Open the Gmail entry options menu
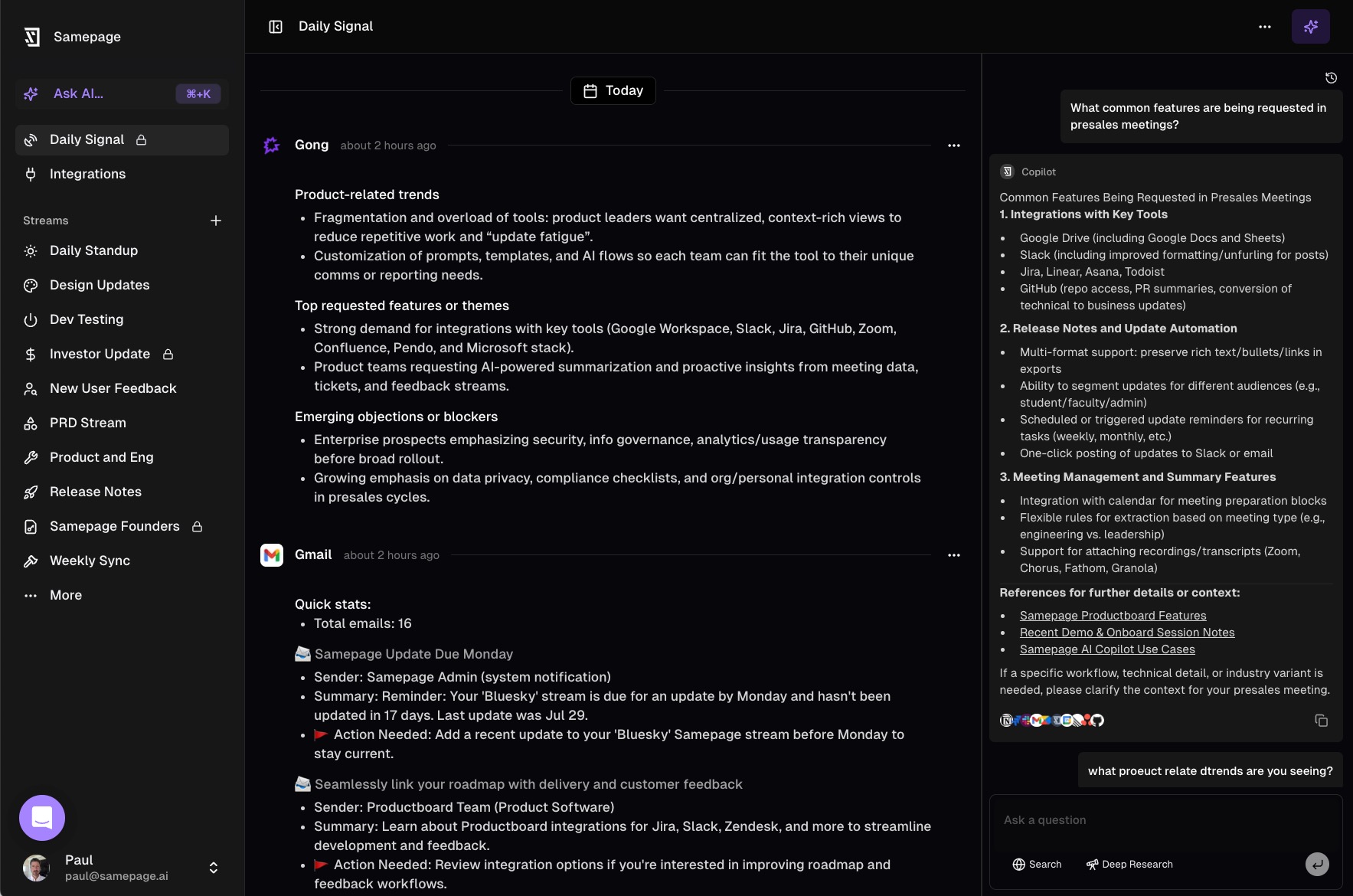1353x896 pixels. pyautogui.click(x=954, y=555)
